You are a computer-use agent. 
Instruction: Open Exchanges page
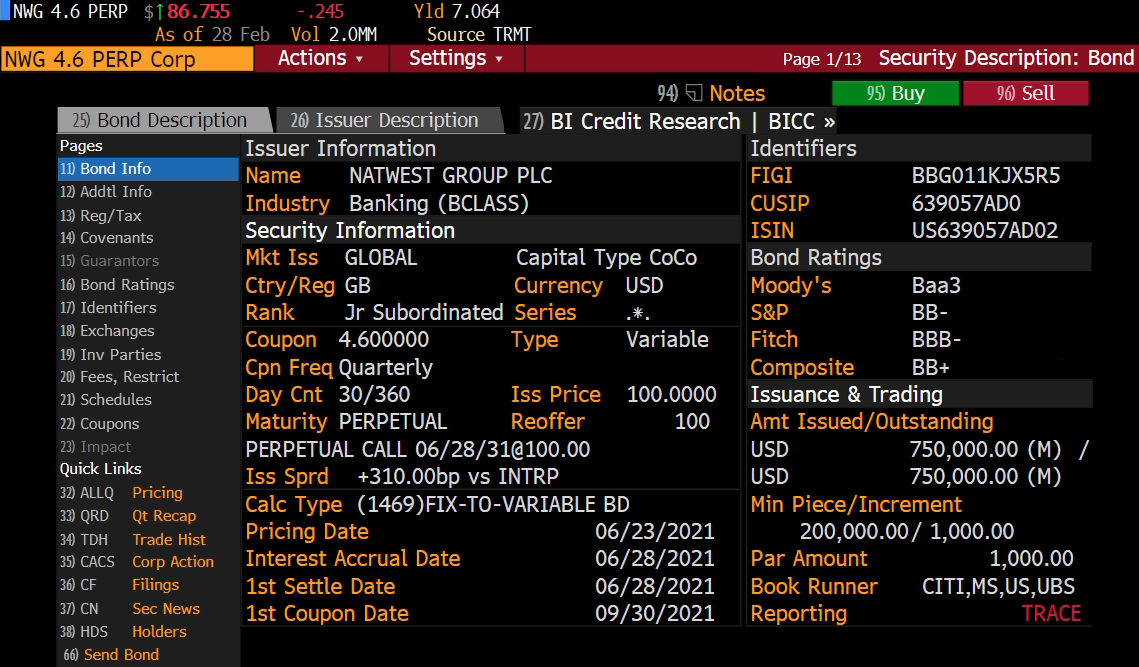108,331
